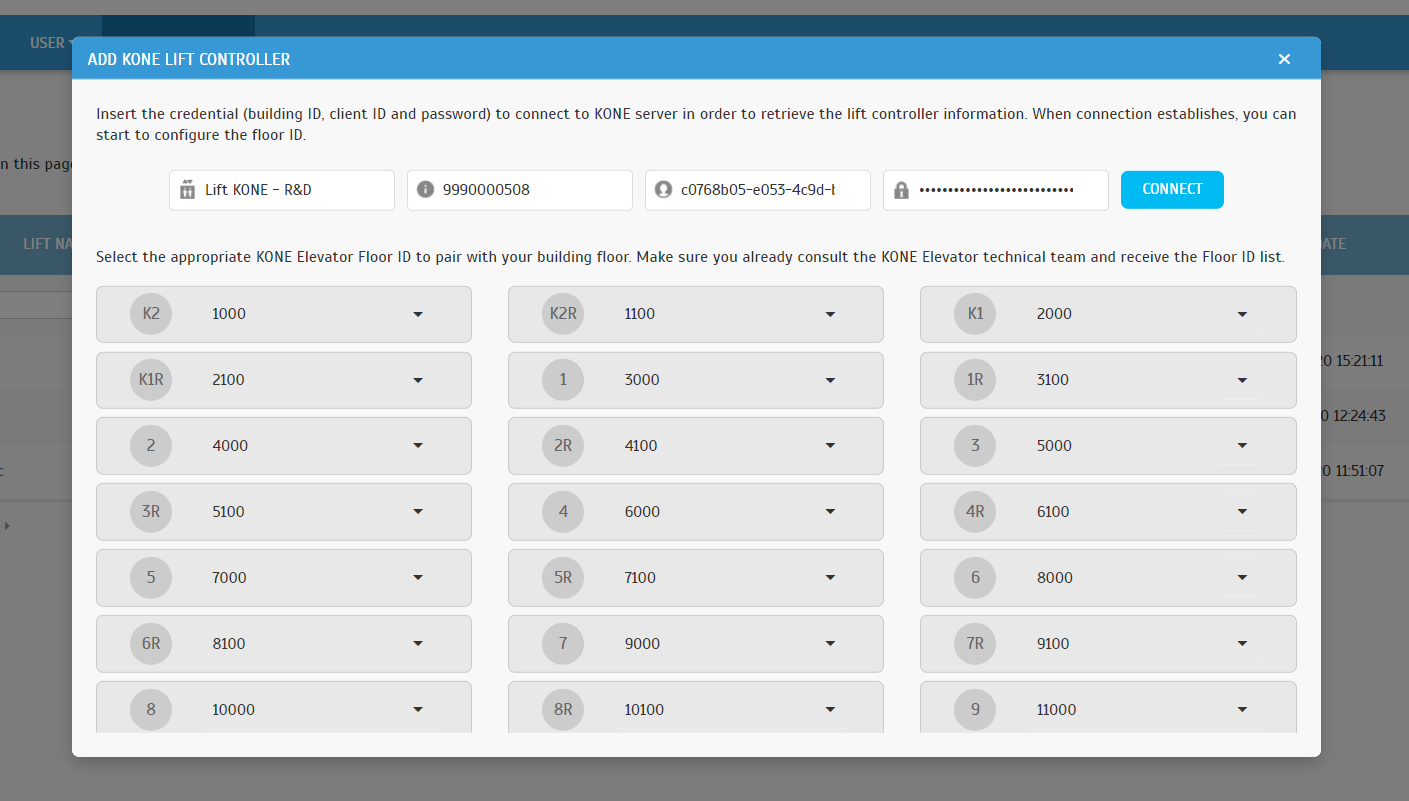The height and width of the screenshot is (801, 1409).
Task: Focus the client ID field starting with c0768b05
Action: pyautogui.click(x=758, y=190)
